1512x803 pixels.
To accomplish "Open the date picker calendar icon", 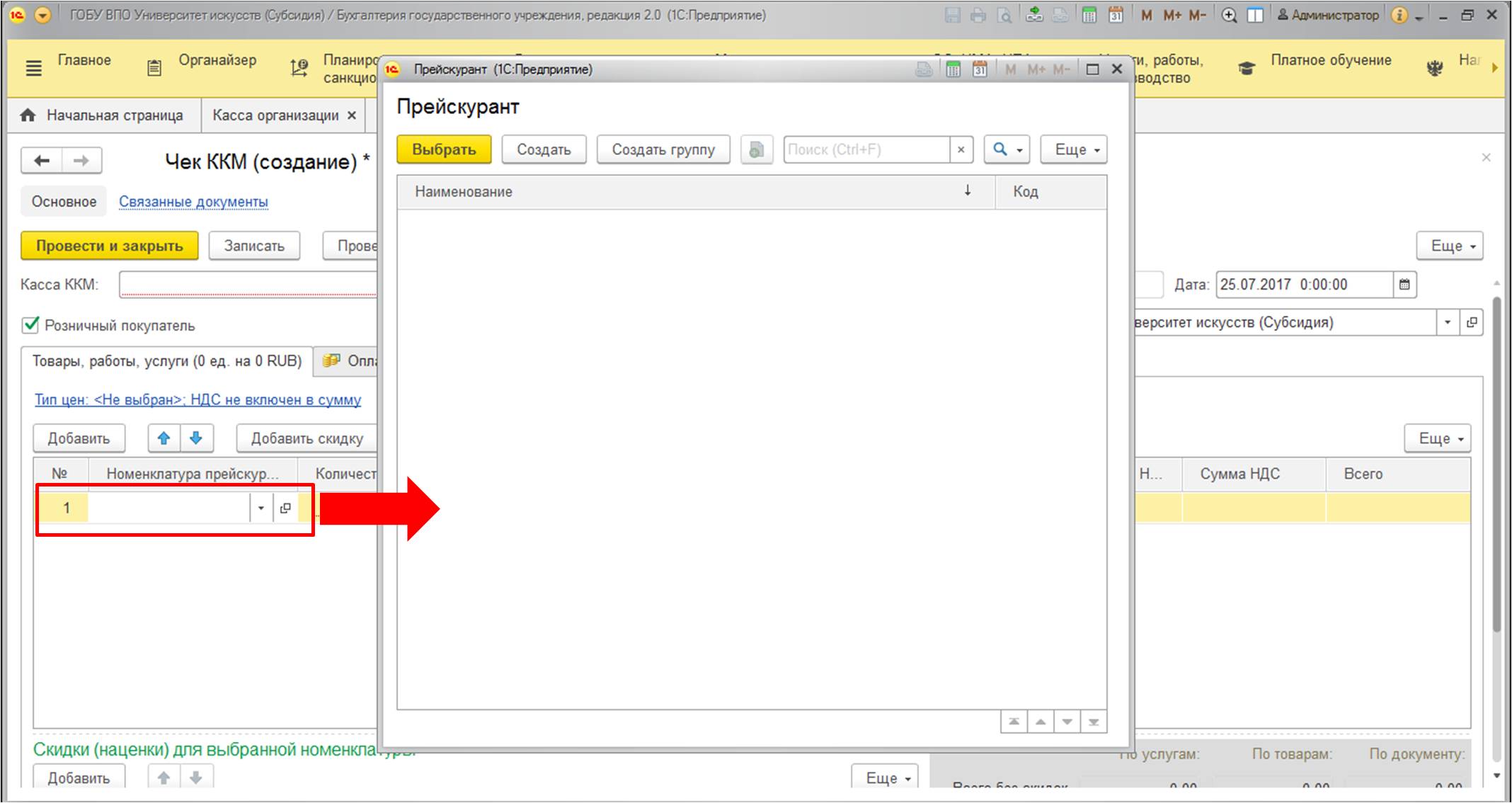I will (1404, 285).
